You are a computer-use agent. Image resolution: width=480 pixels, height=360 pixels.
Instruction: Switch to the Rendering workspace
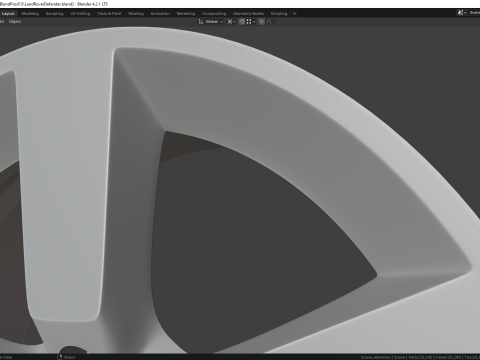(x=186, y=14)
